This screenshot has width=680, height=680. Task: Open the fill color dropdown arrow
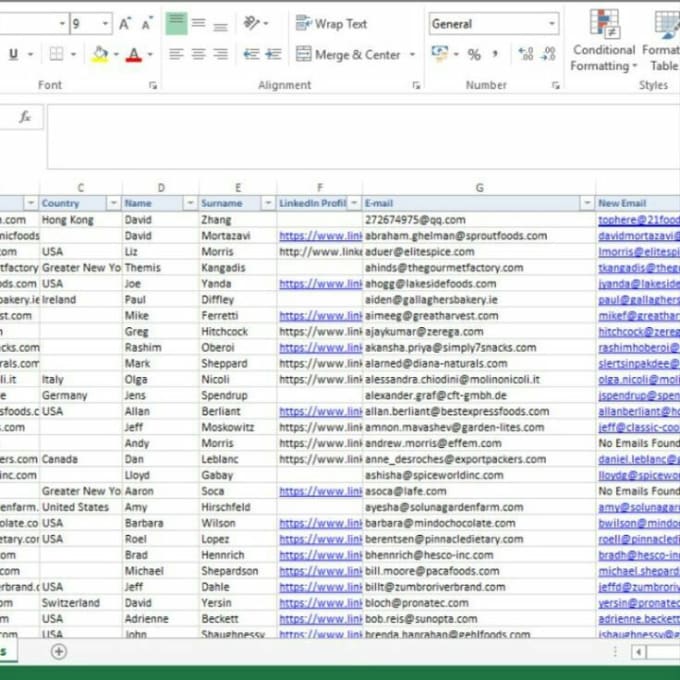point(116,55)
